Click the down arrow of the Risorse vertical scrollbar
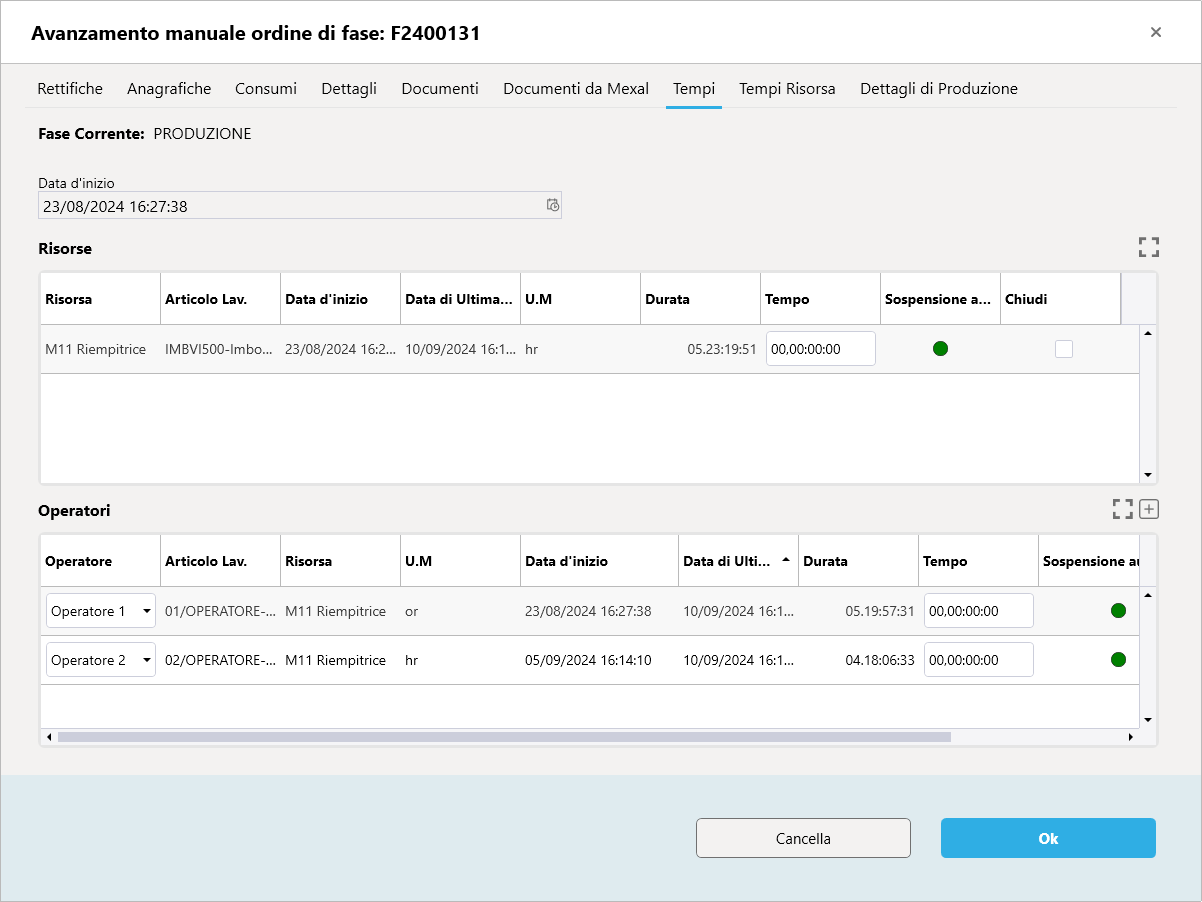This screenshot has height=902, width=1202. (x=1148, y=475)
